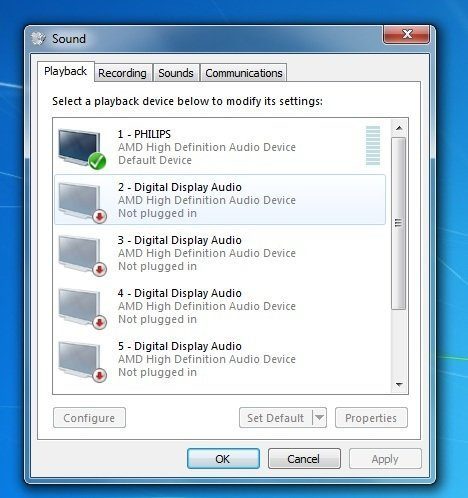Click the Sound speaker icon in title bar
The width and height of the screenshot is (468, 498).
39,39
